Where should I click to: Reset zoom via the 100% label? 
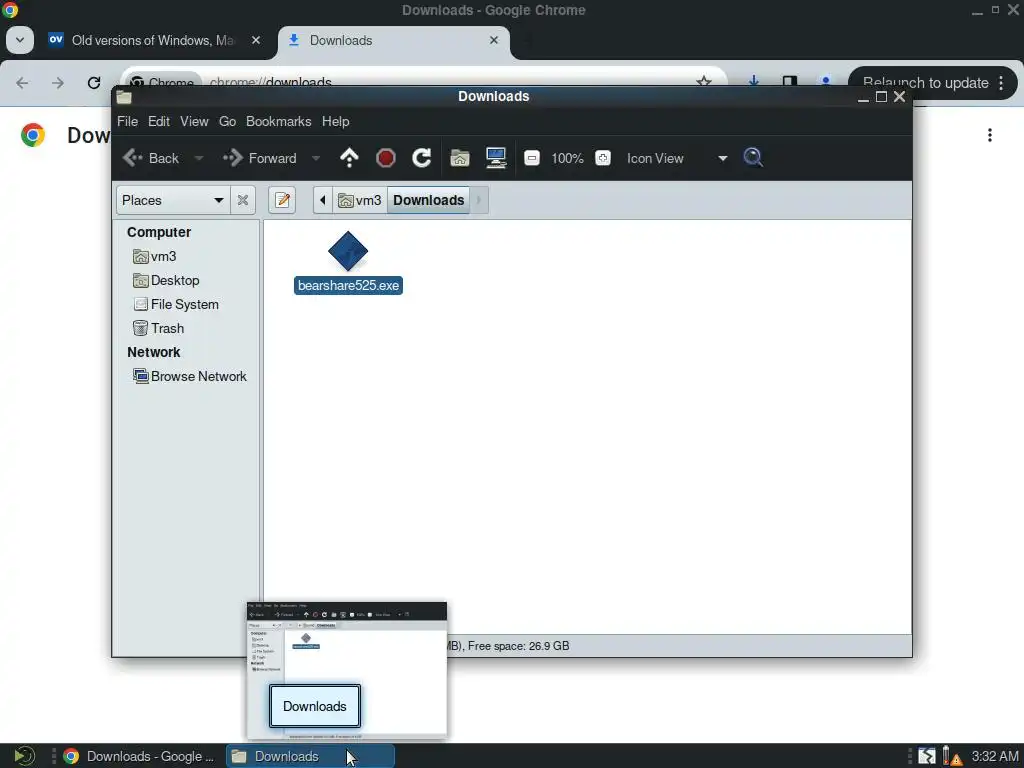click(x=568, y=158)
